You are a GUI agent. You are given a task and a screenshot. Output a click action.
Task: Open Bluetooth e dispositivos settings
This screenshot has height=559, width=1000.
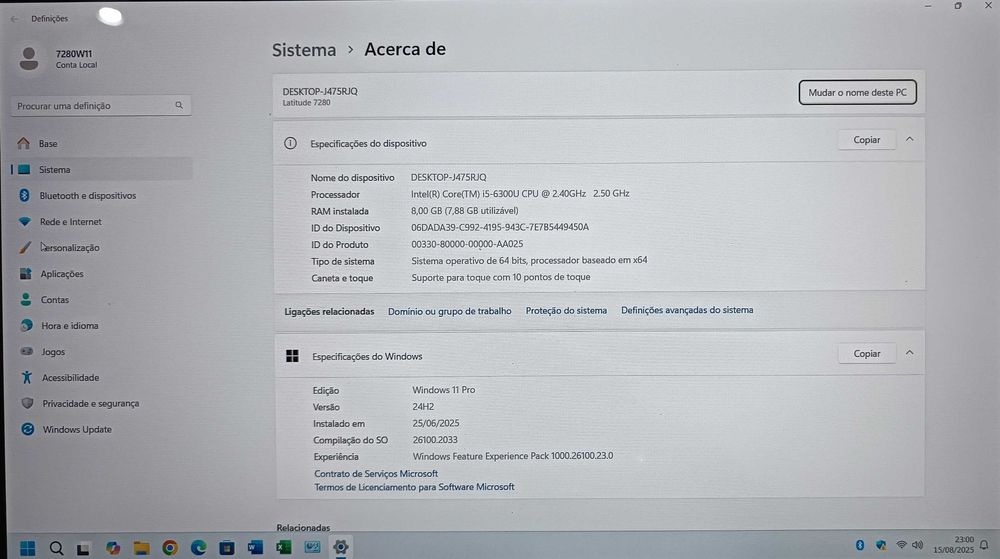[87, 196]
